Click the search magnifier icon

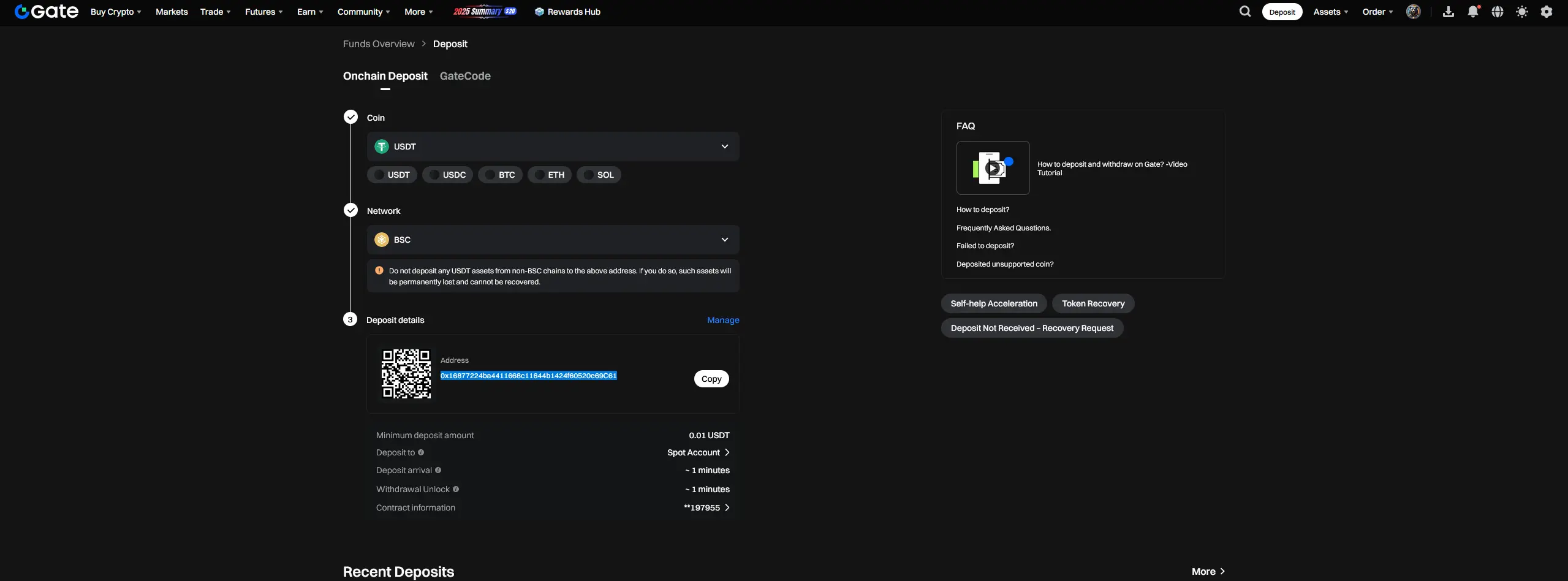click(1244, 12)
